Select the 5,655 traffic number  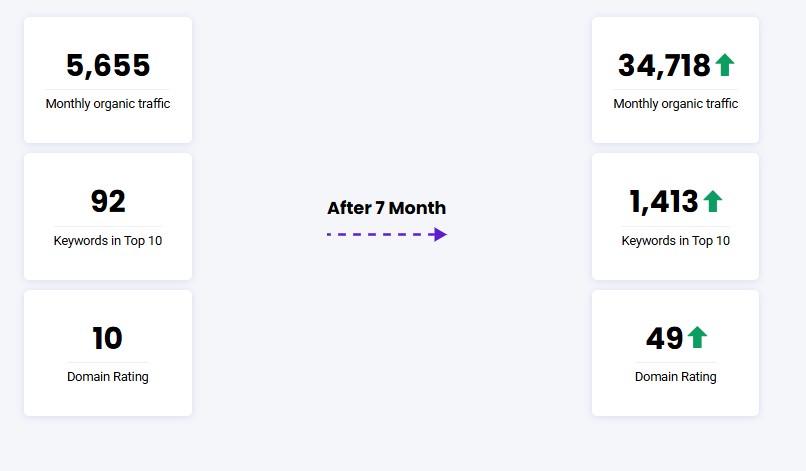[108, 66]
